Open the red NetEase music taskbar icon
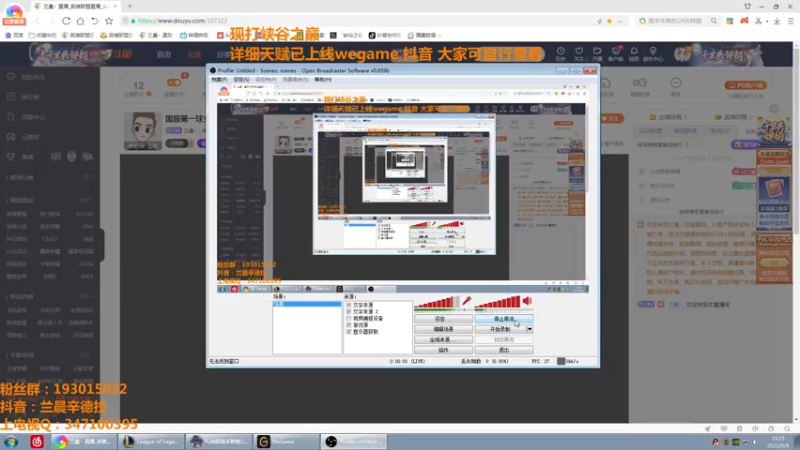This screenshot has height=450, width=800. click(37, 441)
